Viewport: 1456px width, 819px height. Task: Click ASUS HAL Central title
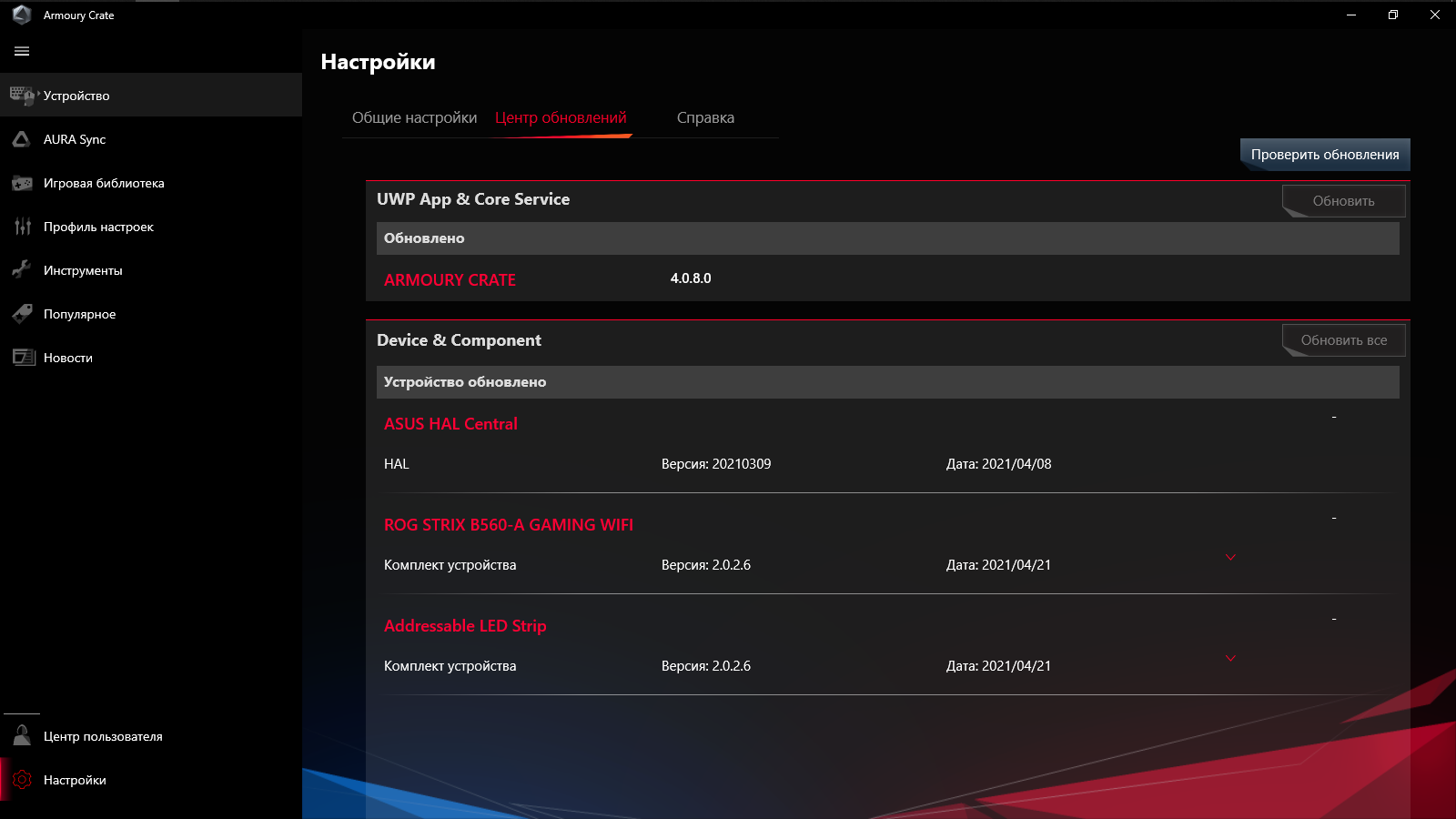[450, 424]
